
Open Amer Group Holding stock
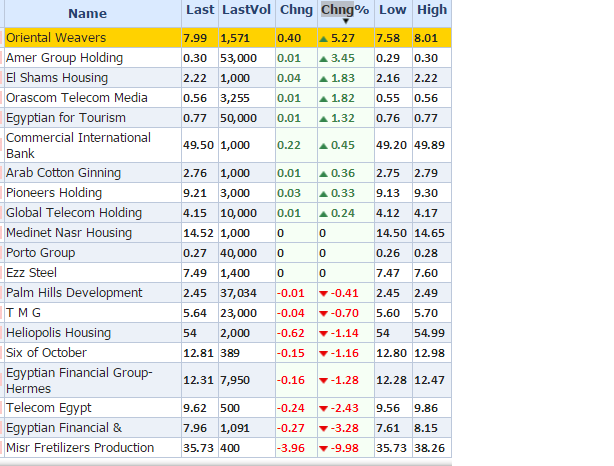coord(65,58)
